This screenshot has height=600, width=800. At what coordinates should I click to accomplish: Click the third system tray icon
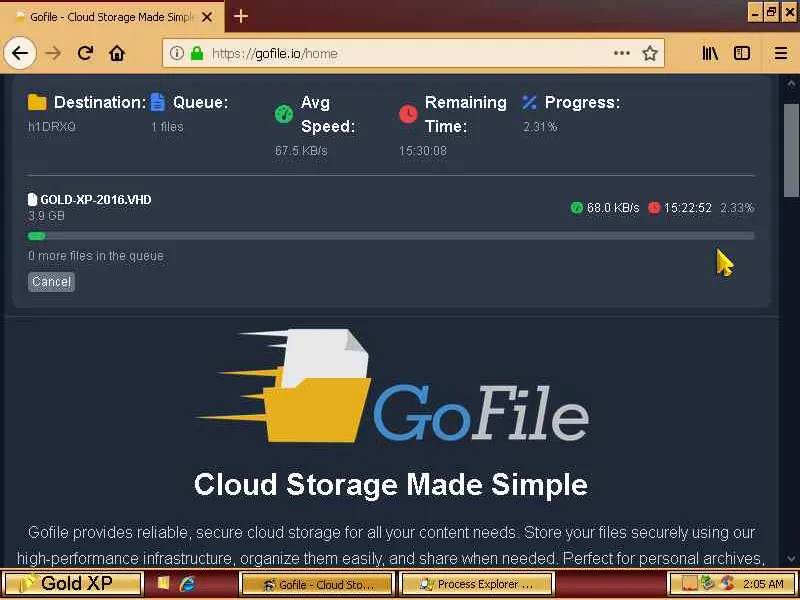tap(727, 583)
